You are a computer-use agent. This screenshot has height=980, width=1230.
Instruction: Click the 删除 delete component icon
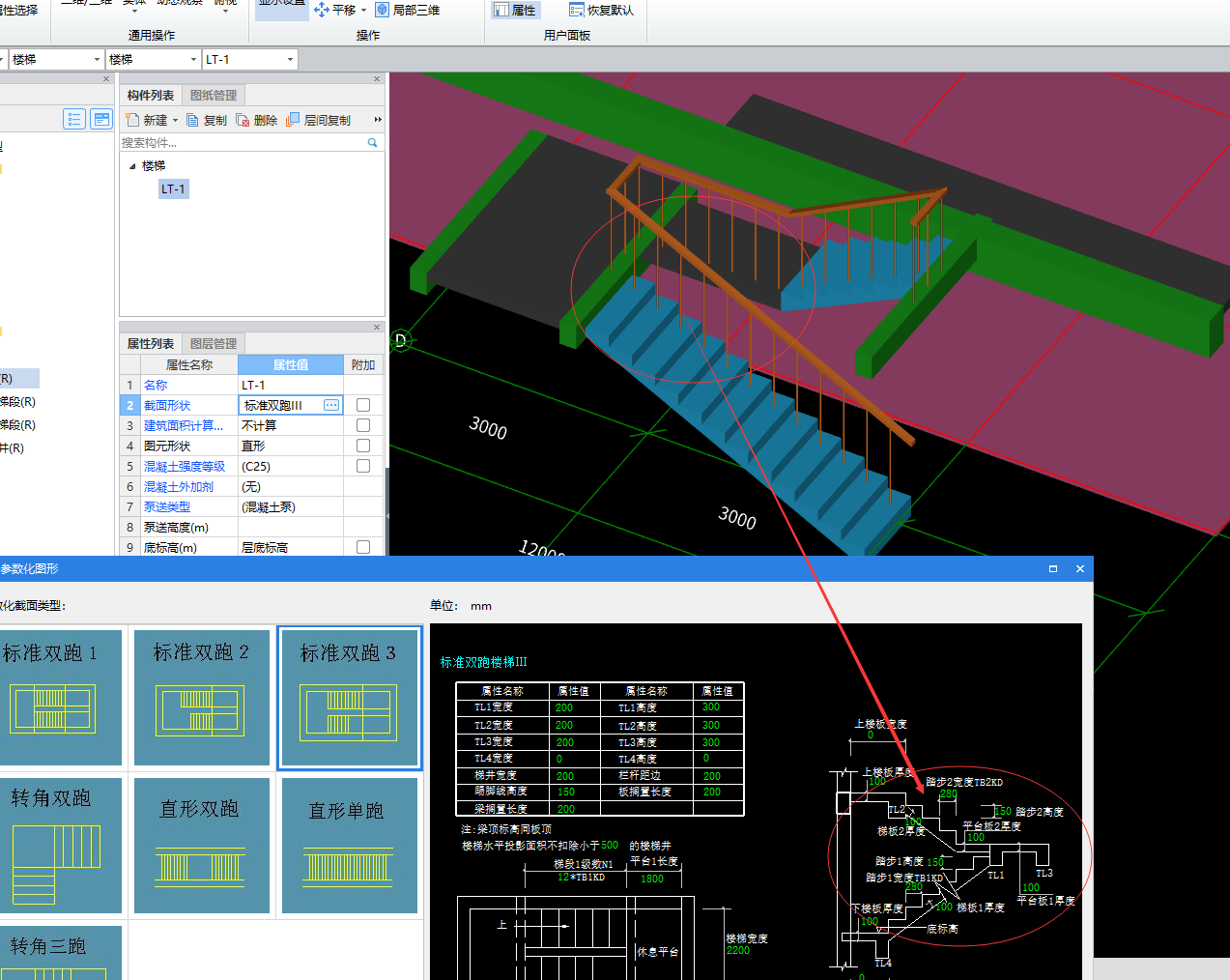click(x=243, y=120)
